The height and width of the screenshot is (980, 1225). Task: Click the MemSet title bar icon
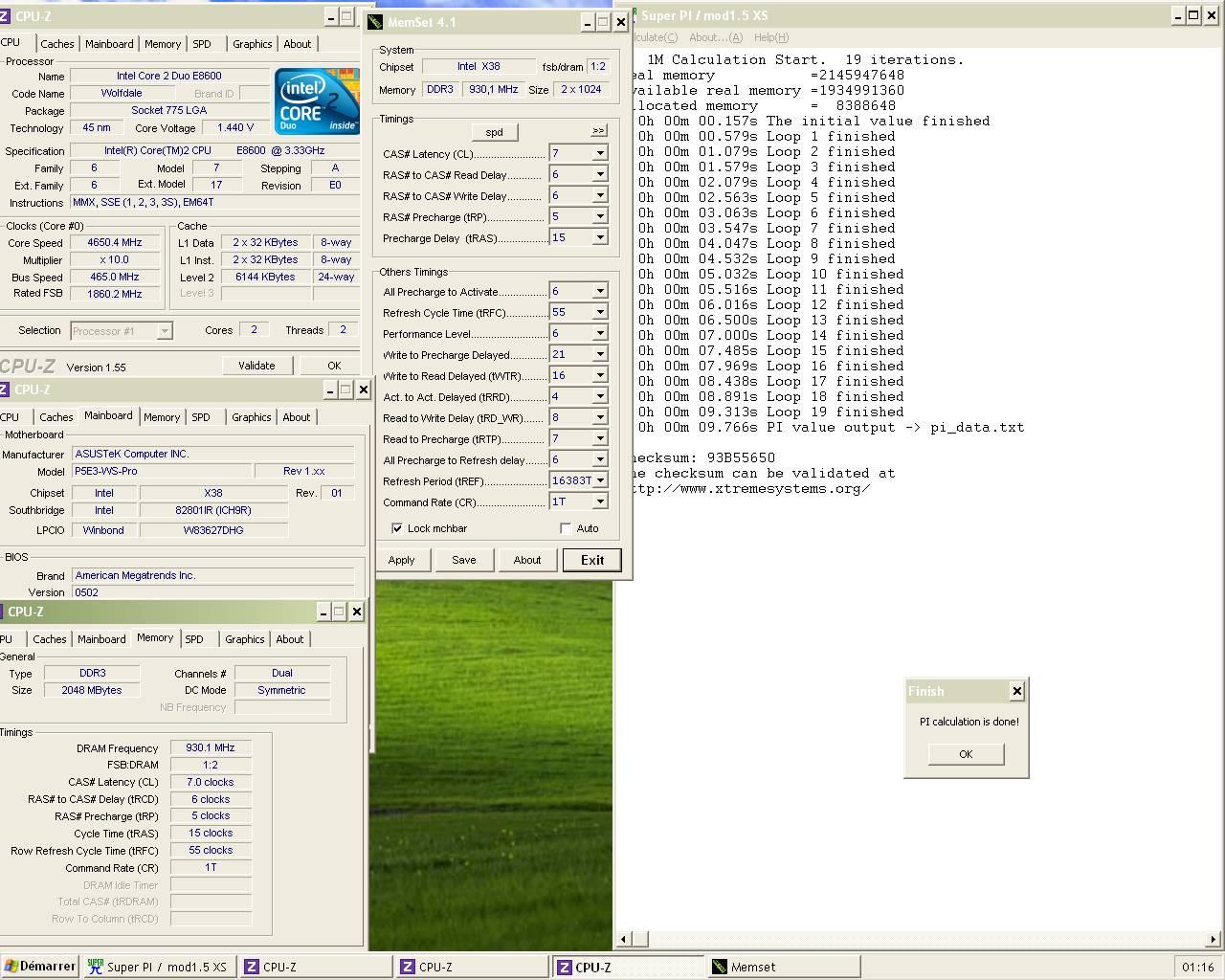tap(376, 22)
